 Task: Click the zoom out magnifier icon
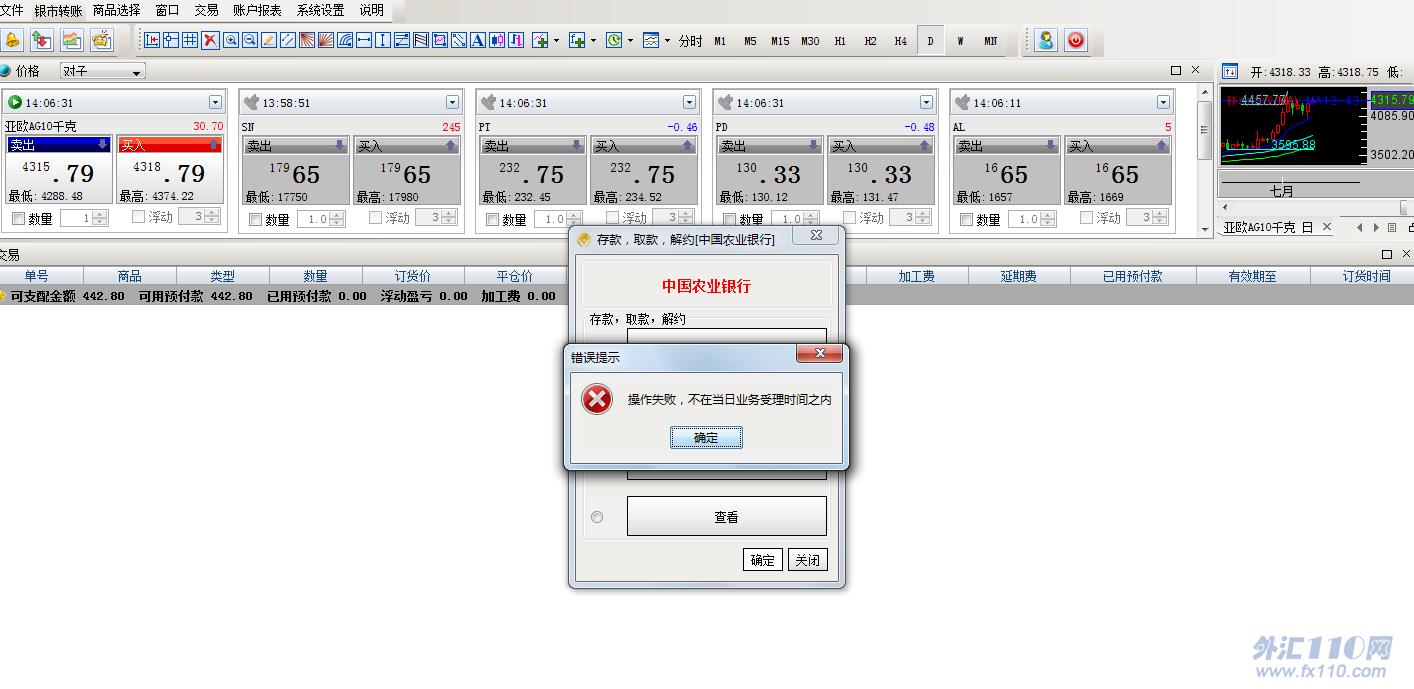250,40
